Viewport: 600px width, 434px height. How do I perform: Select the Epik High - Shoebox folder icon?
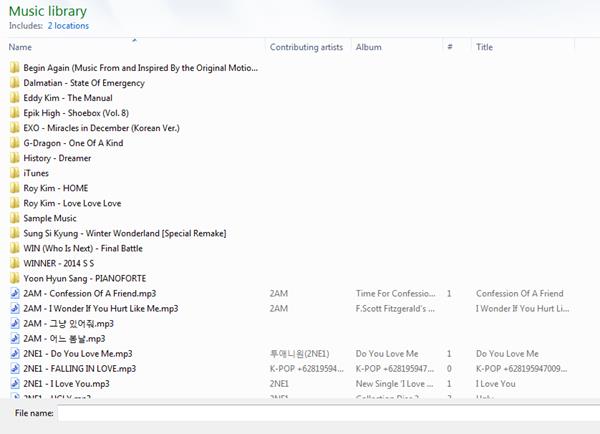(x=15, y=113)
